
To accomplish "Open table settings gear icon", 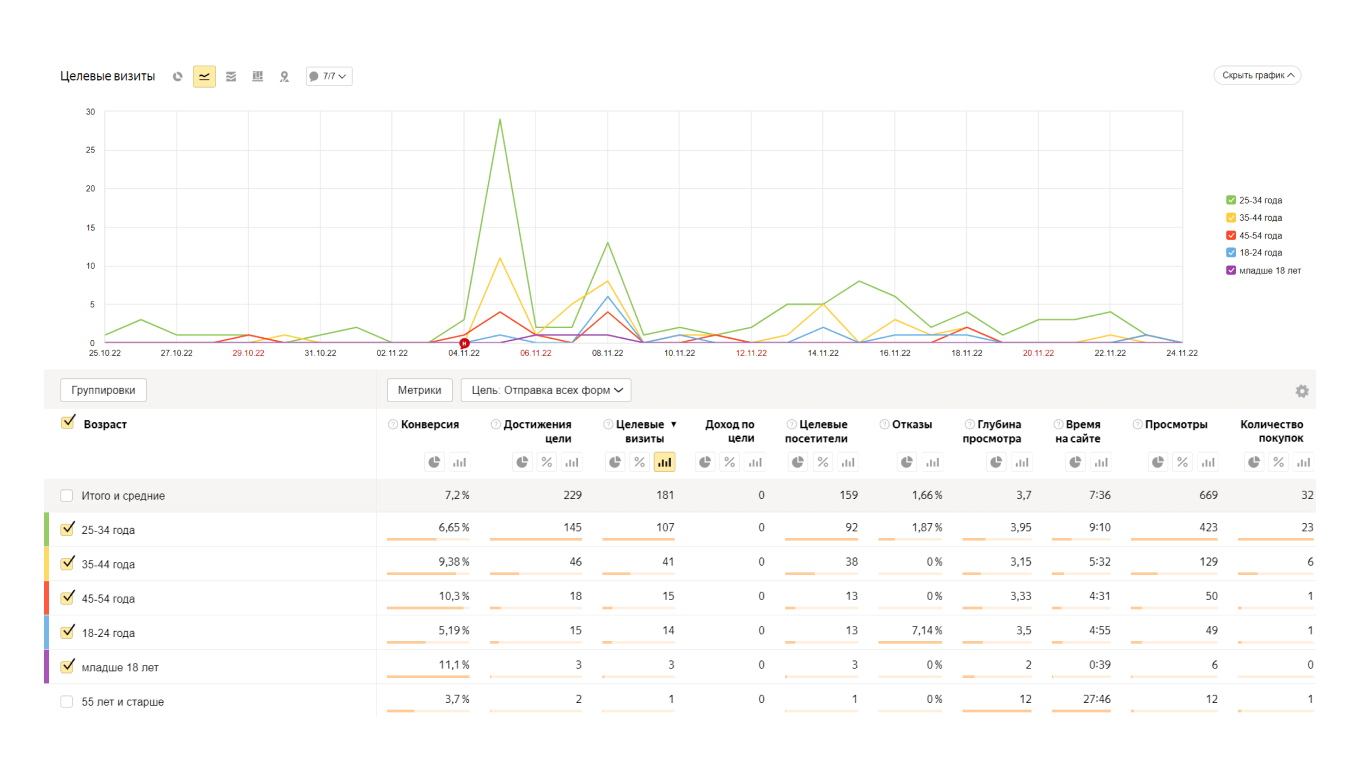I will [x=1301, y=392].
